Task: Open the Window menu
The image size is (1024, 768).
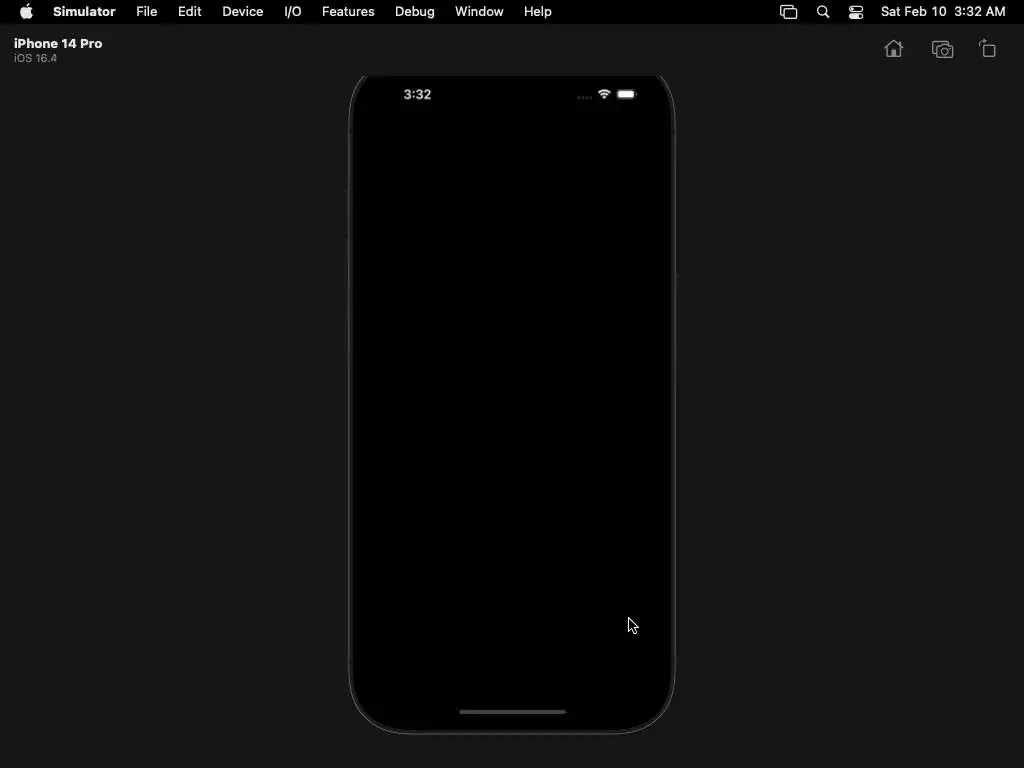Action: point(479,12)
